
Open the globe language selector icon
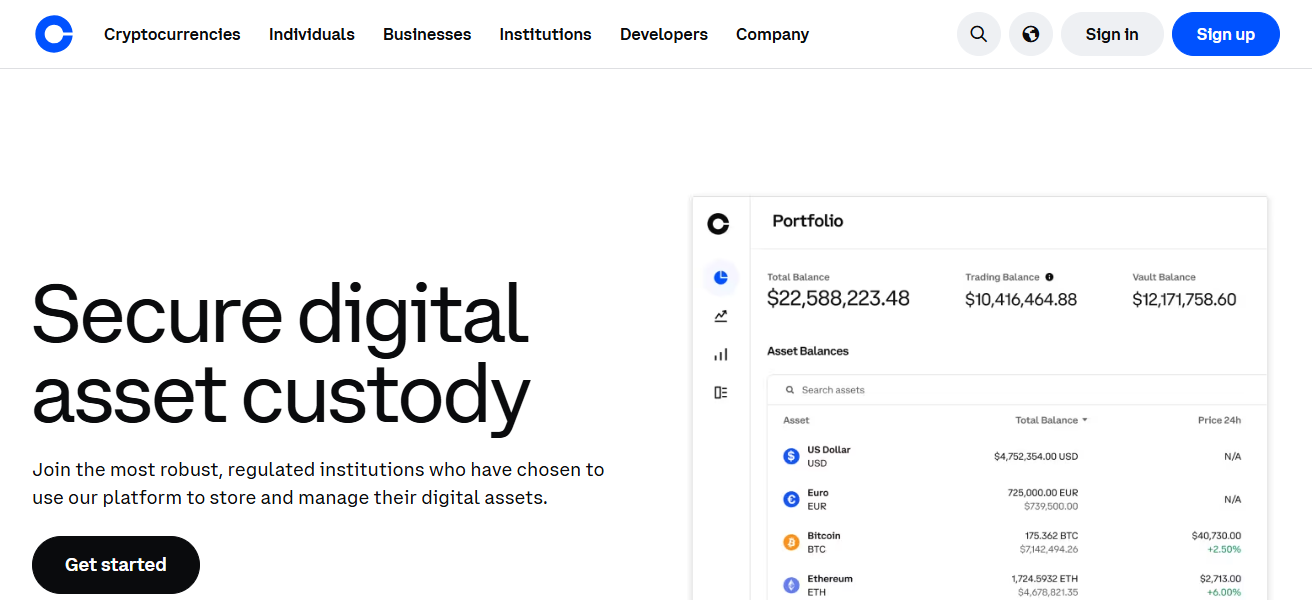tap(1030, 33)
